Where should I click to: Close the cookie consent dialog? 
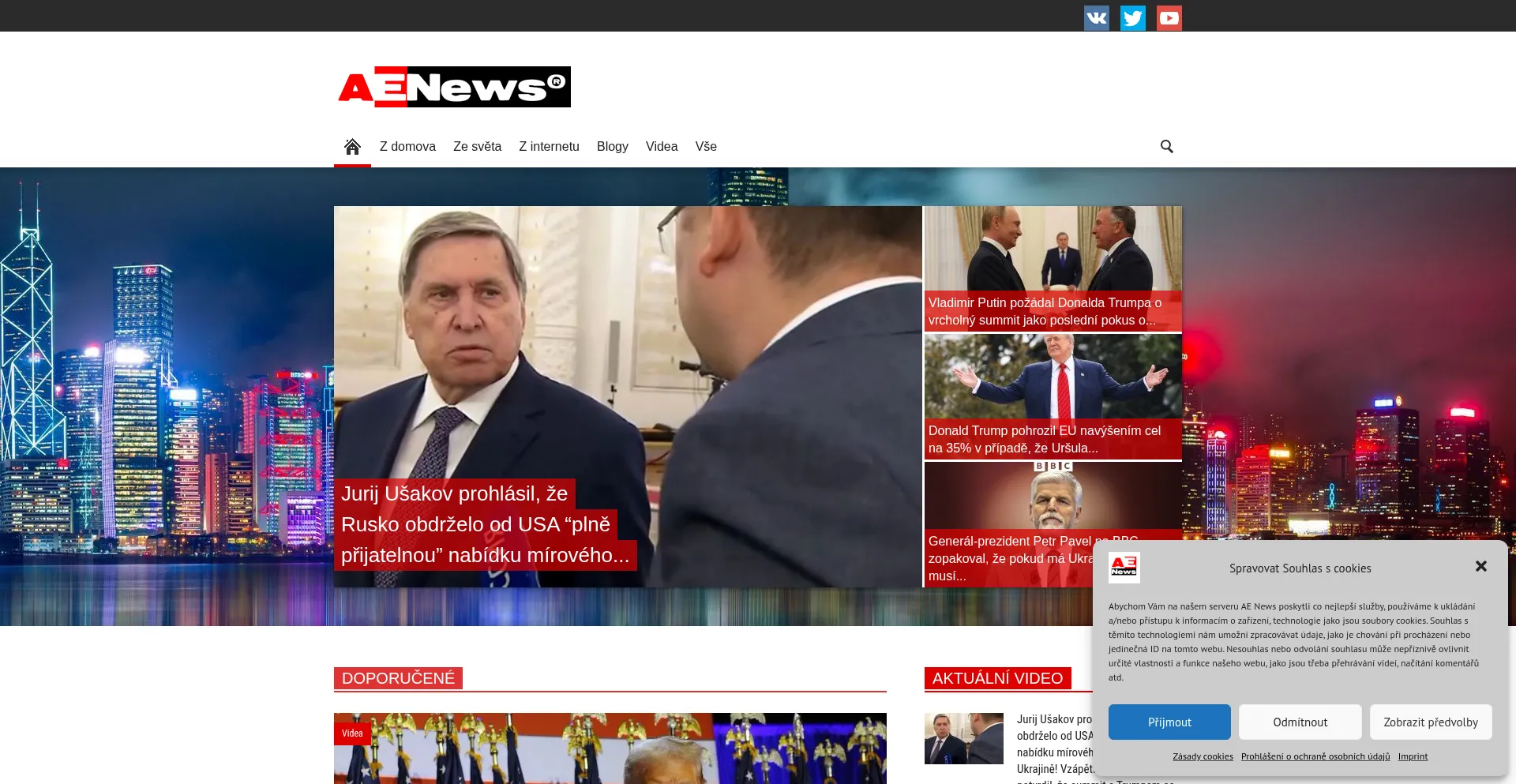[1480, 566]
